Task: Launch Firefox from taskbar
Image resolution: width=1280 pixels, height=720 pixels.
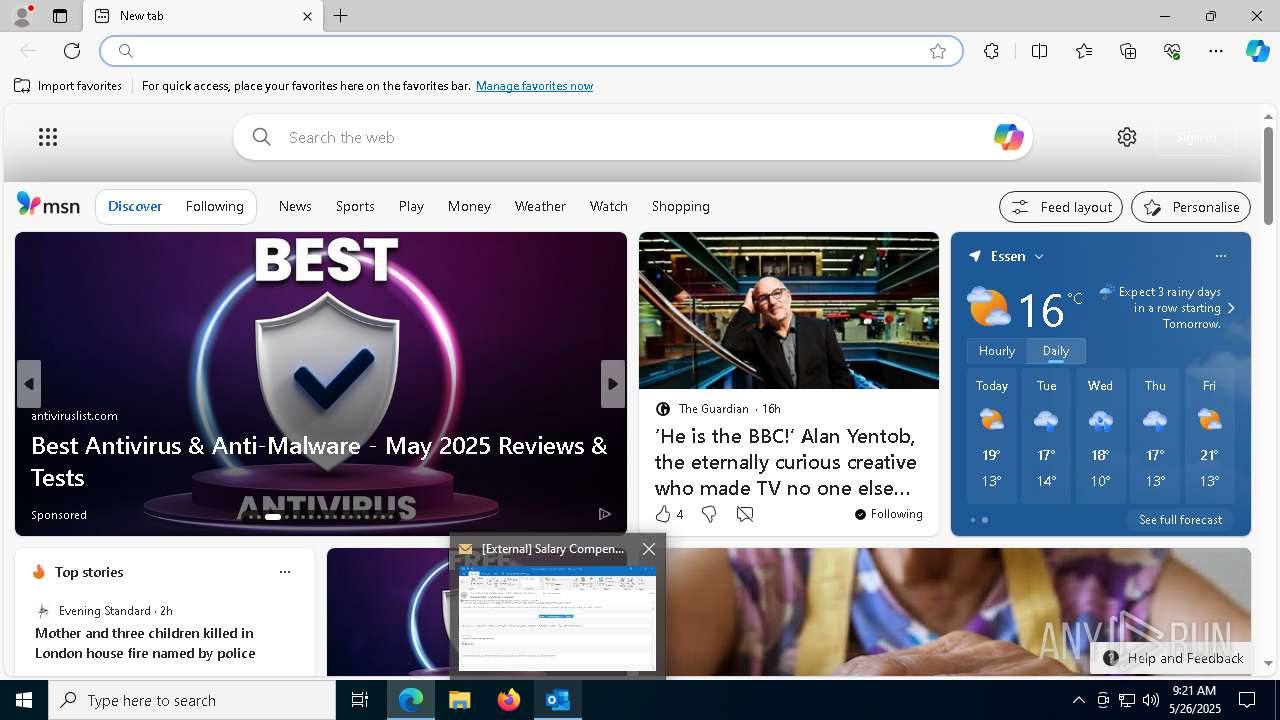Action: click(509, 700)
